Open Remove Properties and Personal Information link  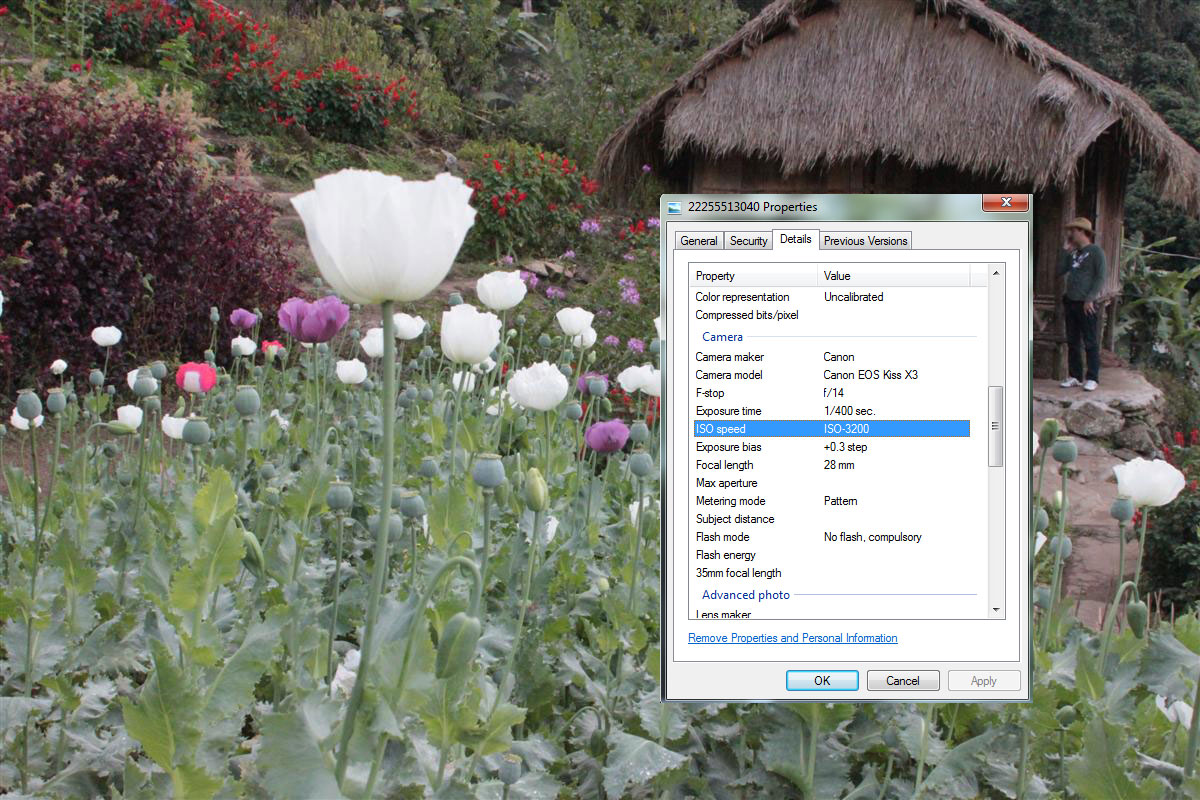792,638
